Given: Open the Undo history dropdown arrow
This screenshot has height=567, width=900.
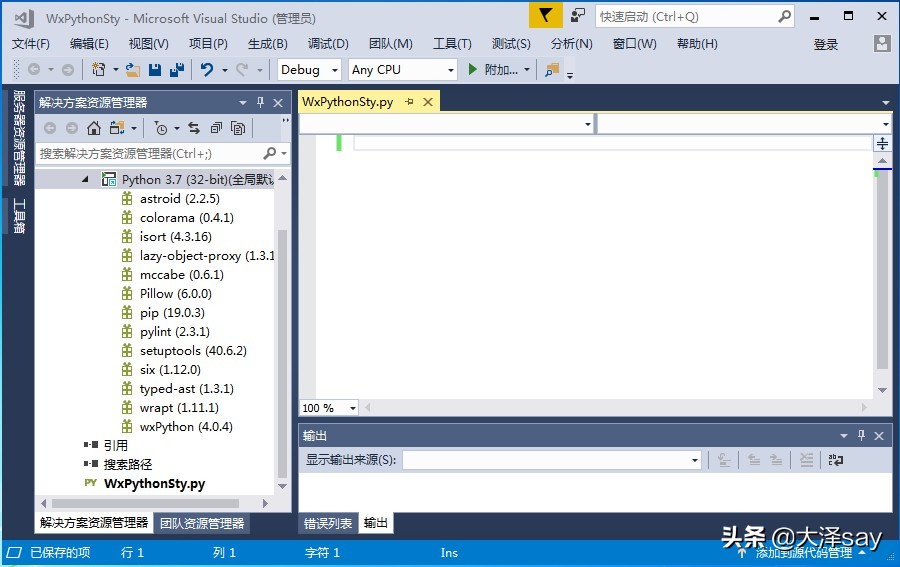Looking at the screenshot, I should point(224,70).
